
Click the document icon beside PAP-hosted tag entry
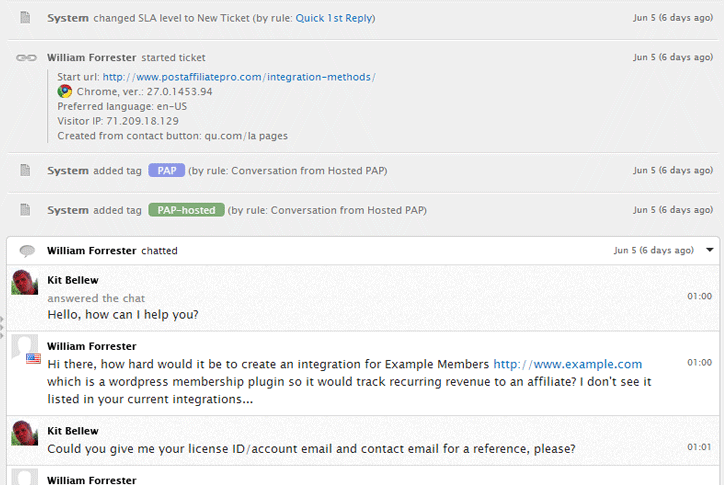(25, 211)
